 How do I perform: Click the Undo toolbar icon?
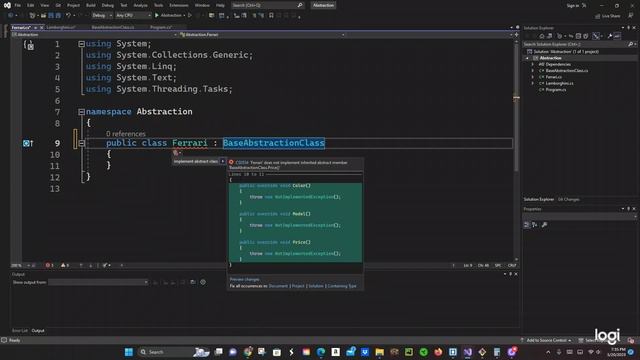coord(68,16)
